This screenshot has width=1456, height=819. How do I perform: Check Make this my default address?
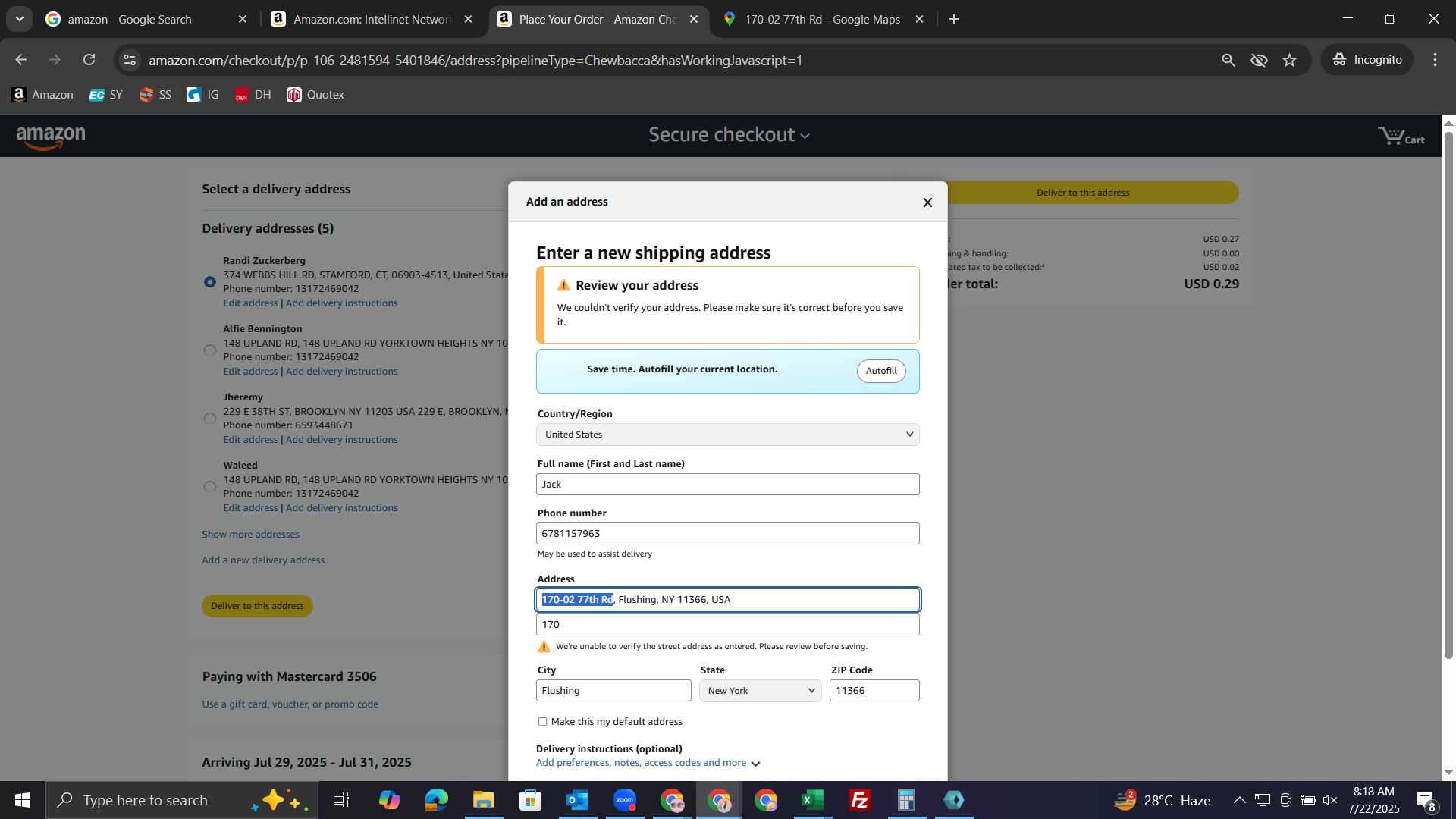[x=542, y=722]
